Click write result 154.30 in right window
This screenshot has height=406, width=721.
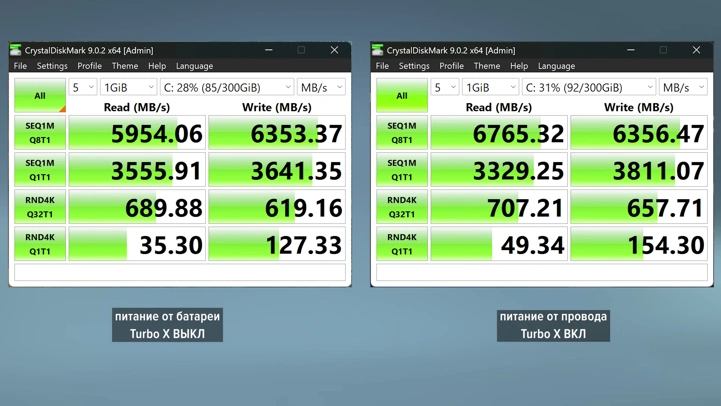click(639, 244)
